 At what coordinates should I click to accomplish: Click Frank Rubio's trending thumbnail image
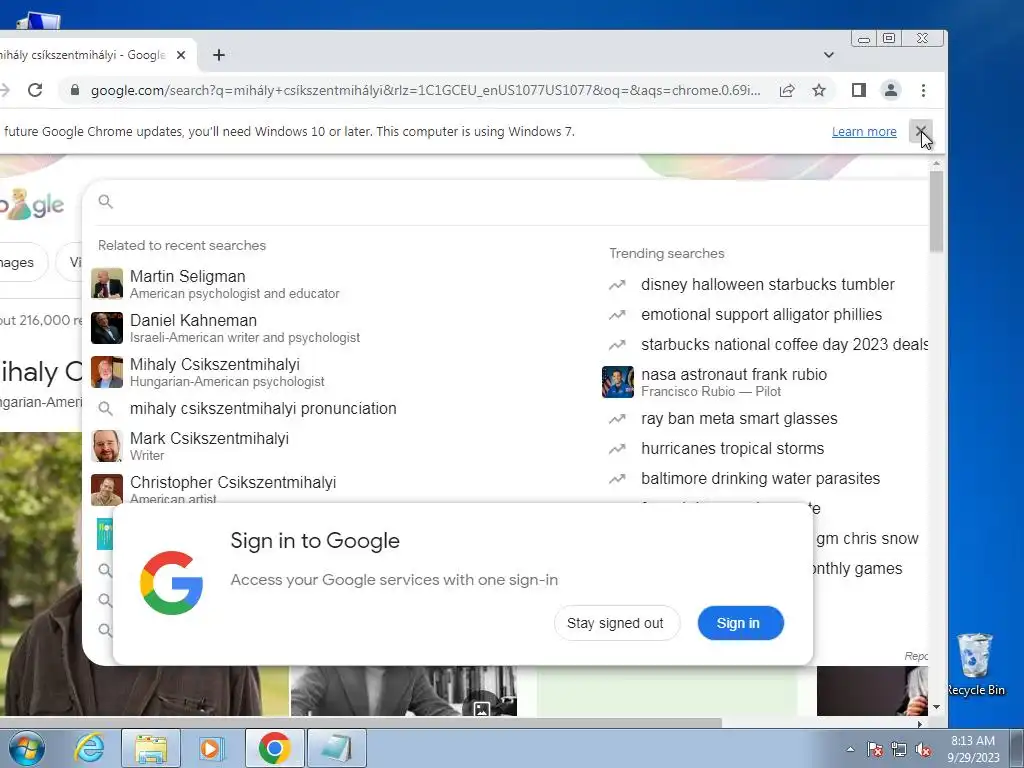coord(618,382)
